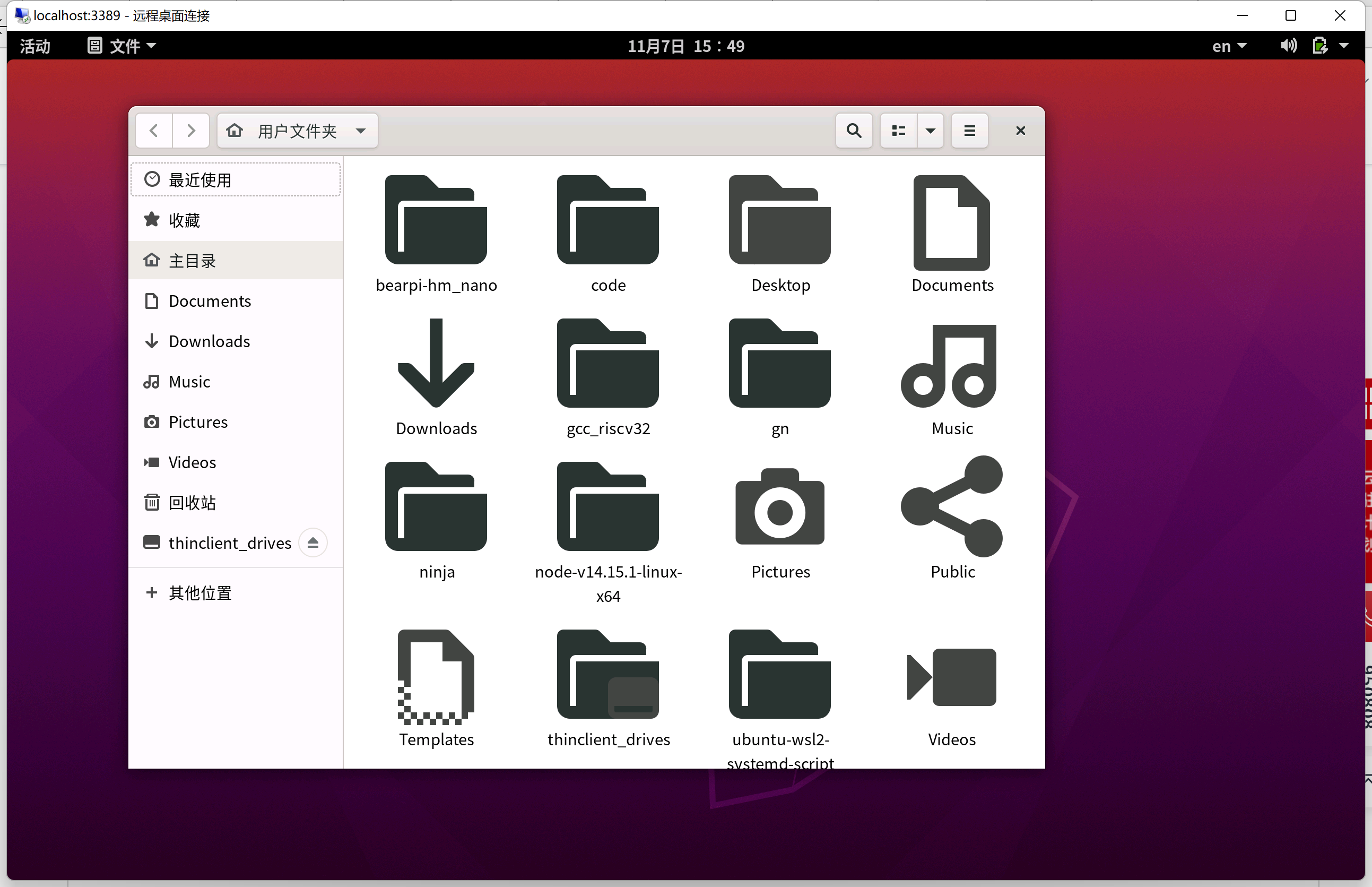Expand the 用户文件夹 path dropdown
1372x887 pixels.
click(360, 131)
